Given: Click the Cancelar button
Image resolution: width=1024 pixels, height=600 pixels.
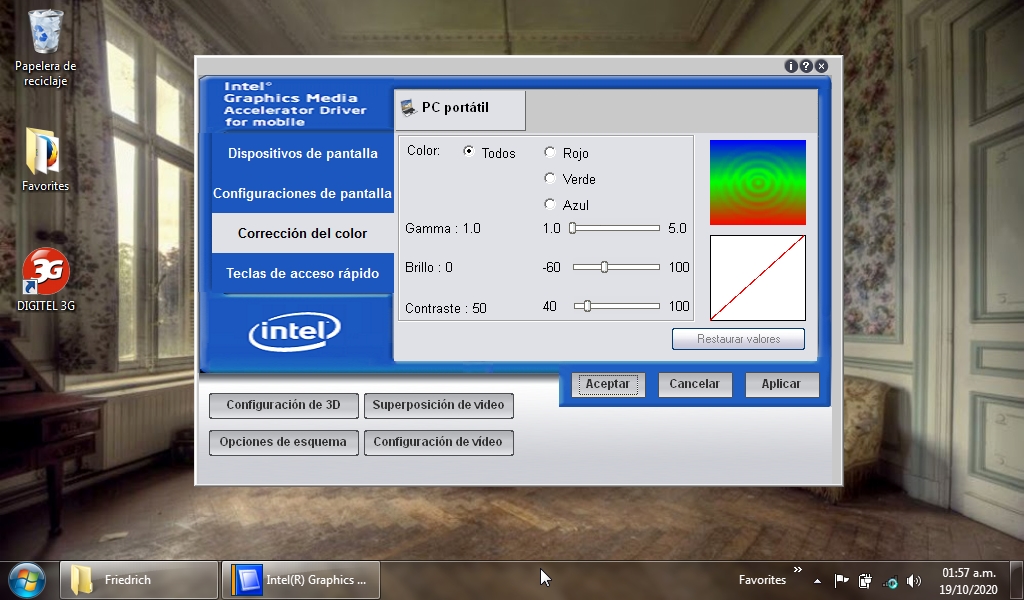Looking at the screenshot, I should point(694,384).
